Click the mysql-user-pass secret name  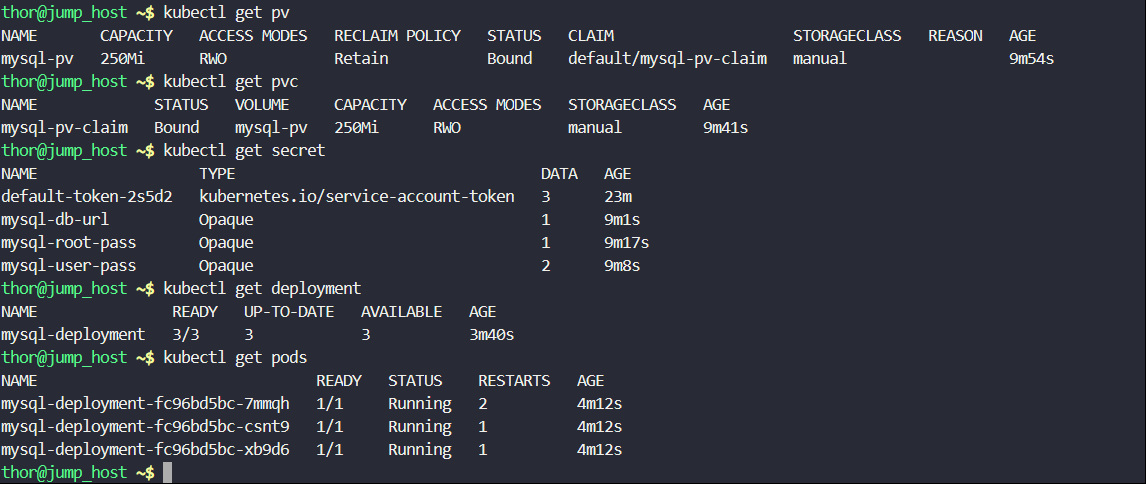pyautogui.click(x=68, y=265)
